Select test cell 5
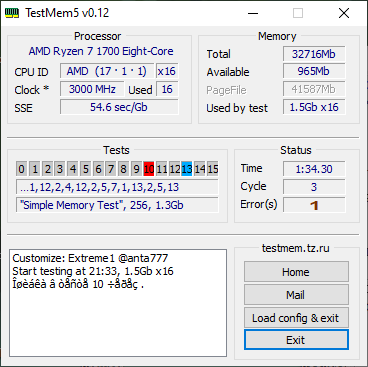This screenshot has width=368, height=367. coord(85,169)
